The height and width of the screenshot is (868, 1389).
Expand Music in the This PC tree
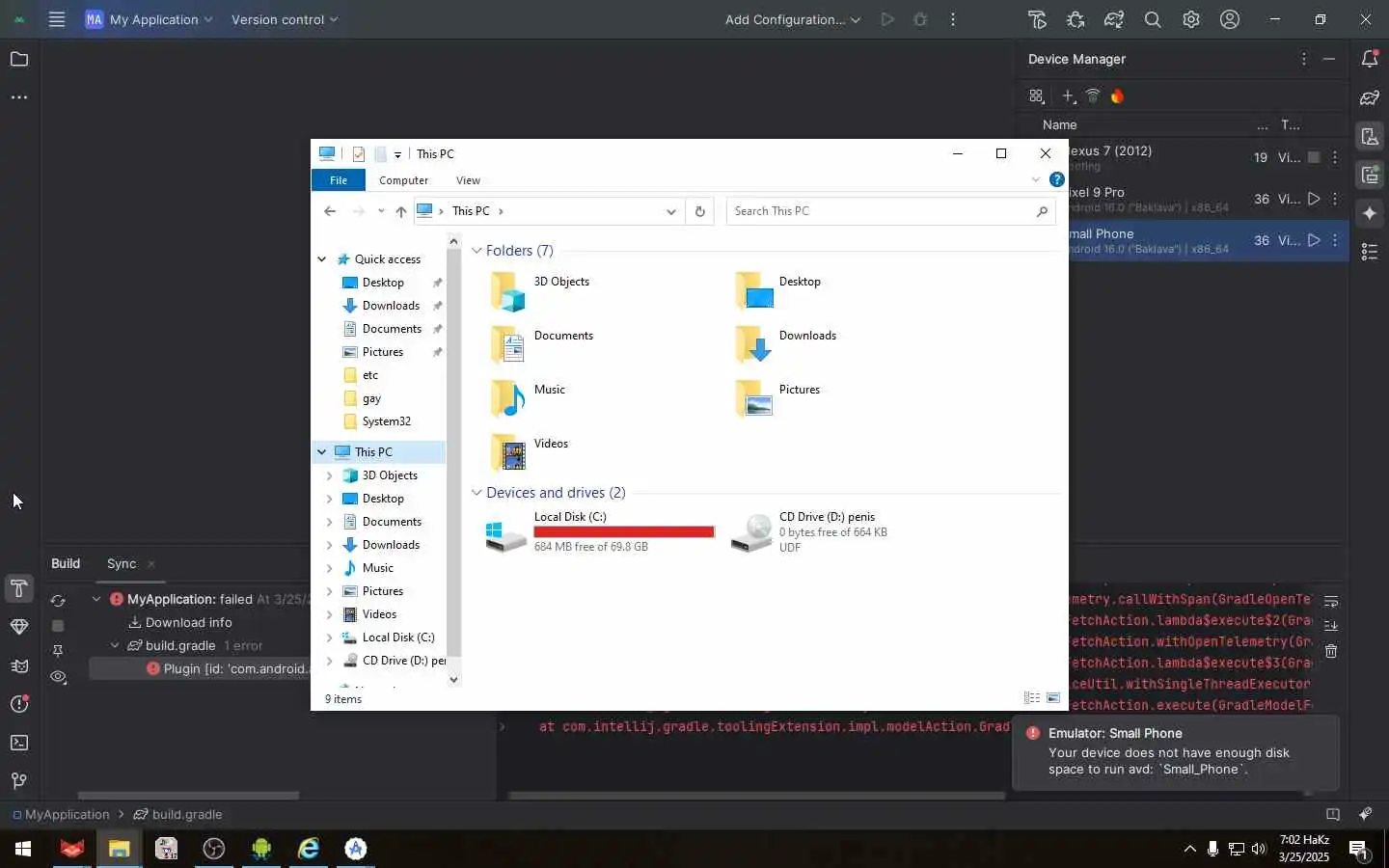pyautogui.click(x=330, y=568)
